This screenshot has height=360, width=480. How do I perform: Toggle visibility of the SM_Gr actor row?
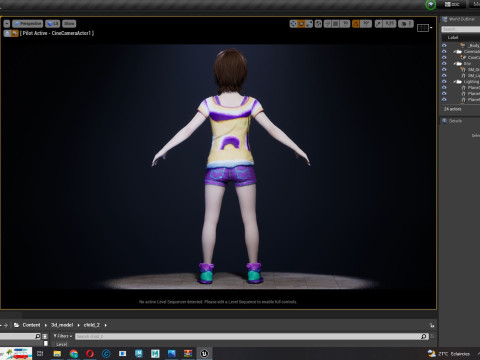[x=444, y=69]
